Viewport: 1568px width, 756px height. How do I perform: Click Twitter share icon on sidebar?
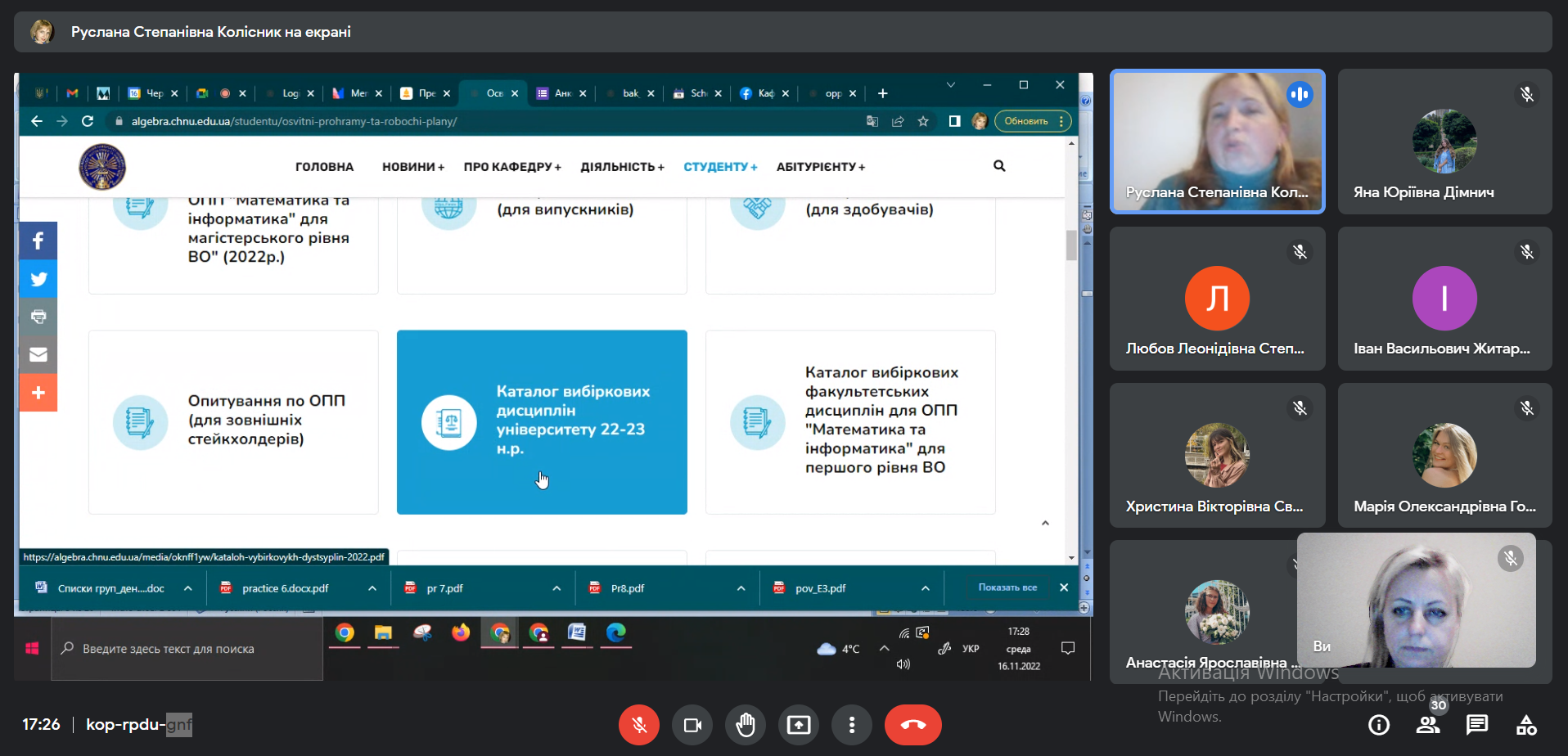(x=38, y=279)
